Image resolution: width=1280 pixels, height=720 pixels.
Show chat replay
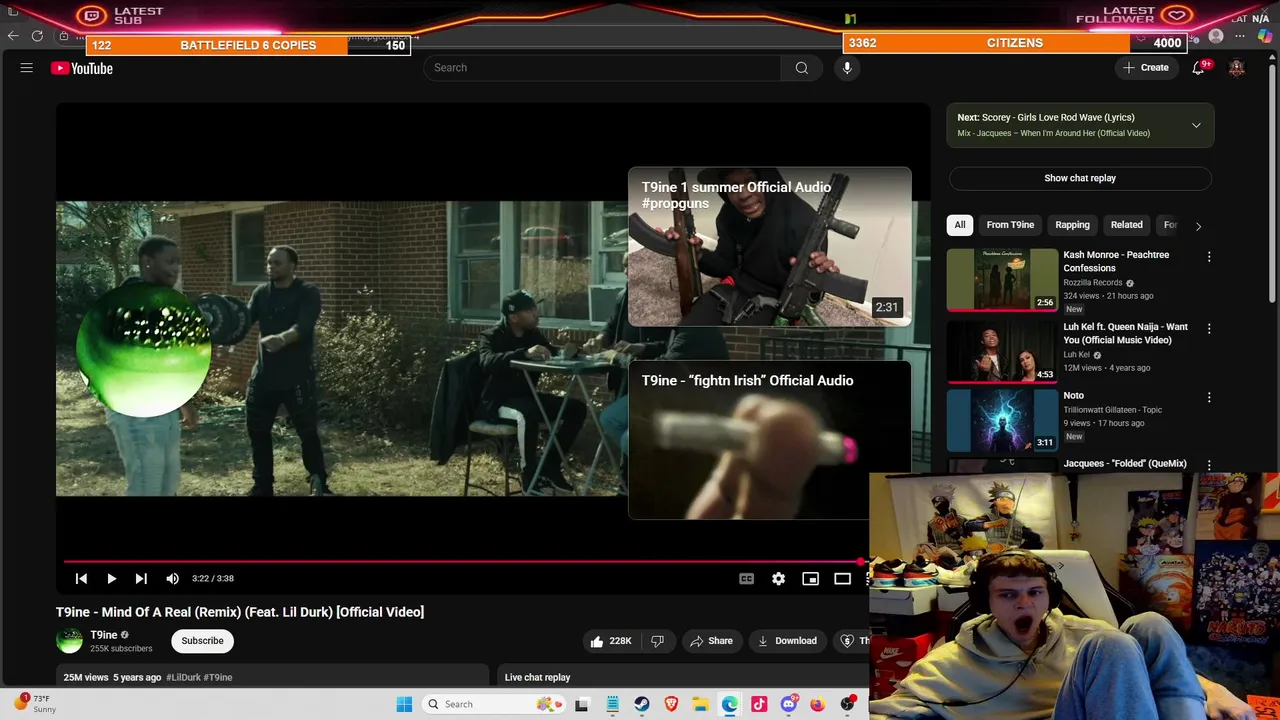1080,178
